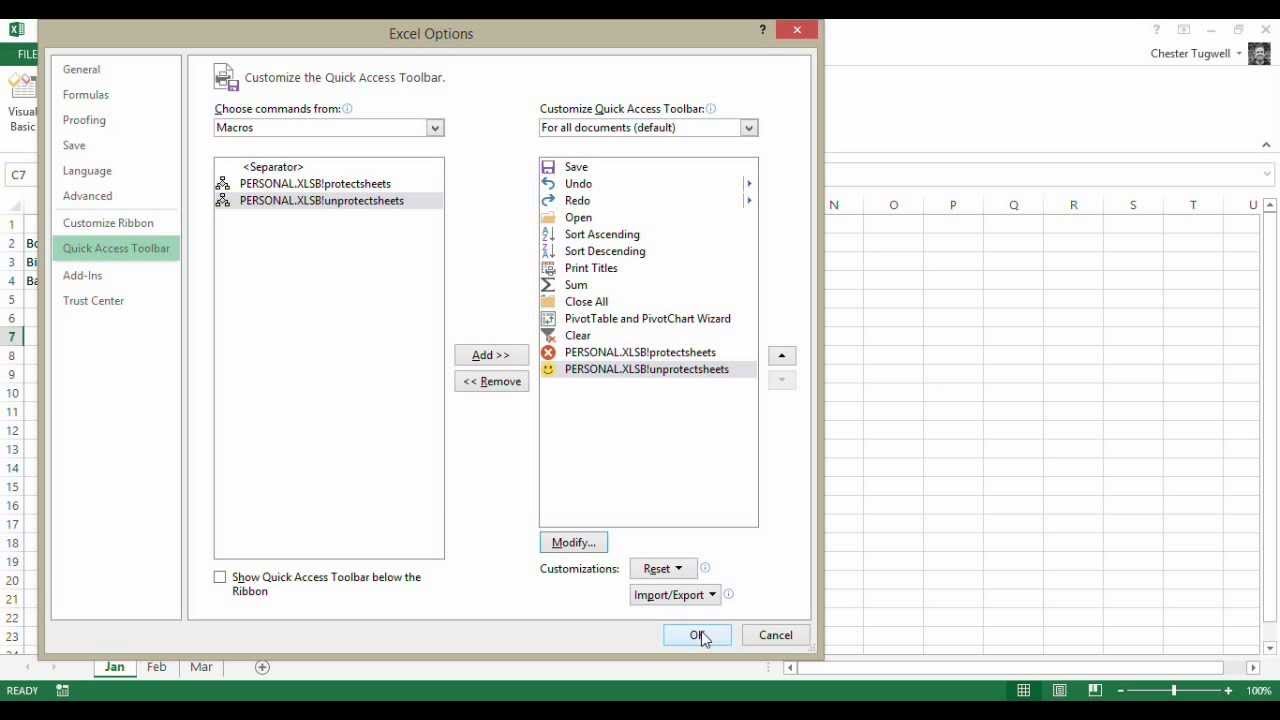The width and height of the screenshot is (1280, 720).
Task: Select the PivotTable and PivotChart Wizard command
Action: pos(647,318)
